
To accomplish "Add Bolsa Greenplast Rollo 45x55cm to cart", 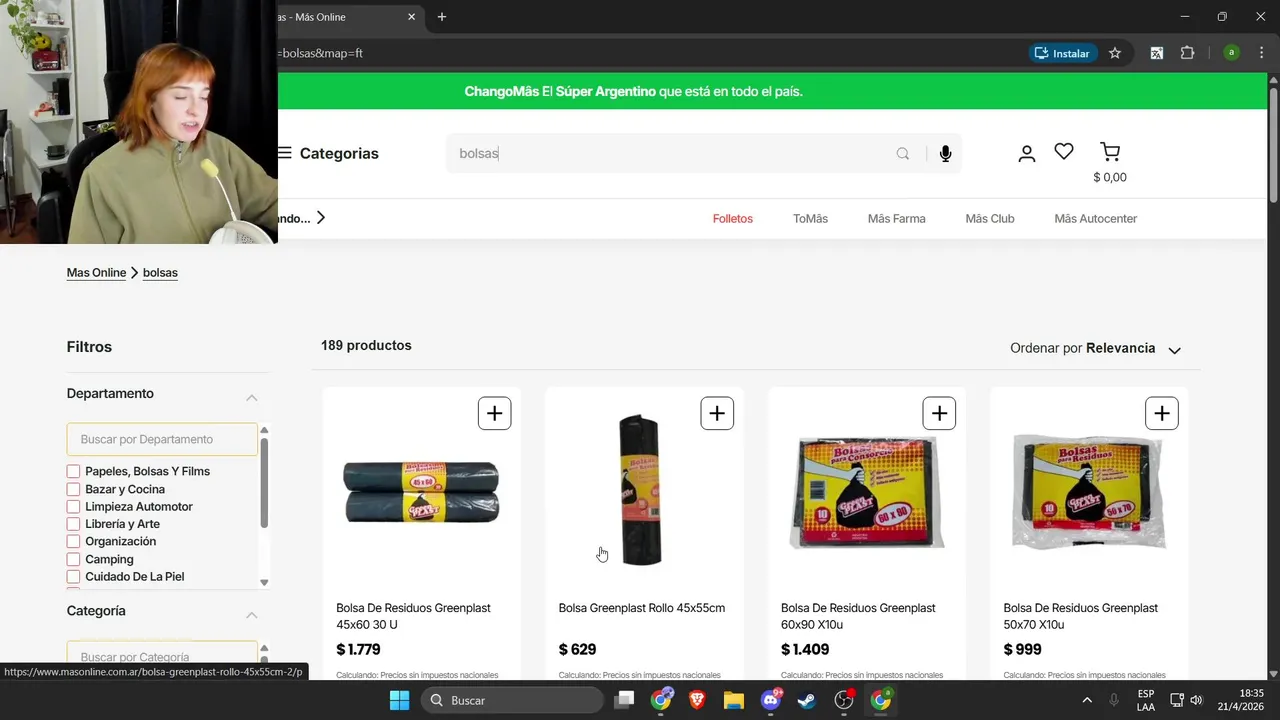I will point(717,413).
